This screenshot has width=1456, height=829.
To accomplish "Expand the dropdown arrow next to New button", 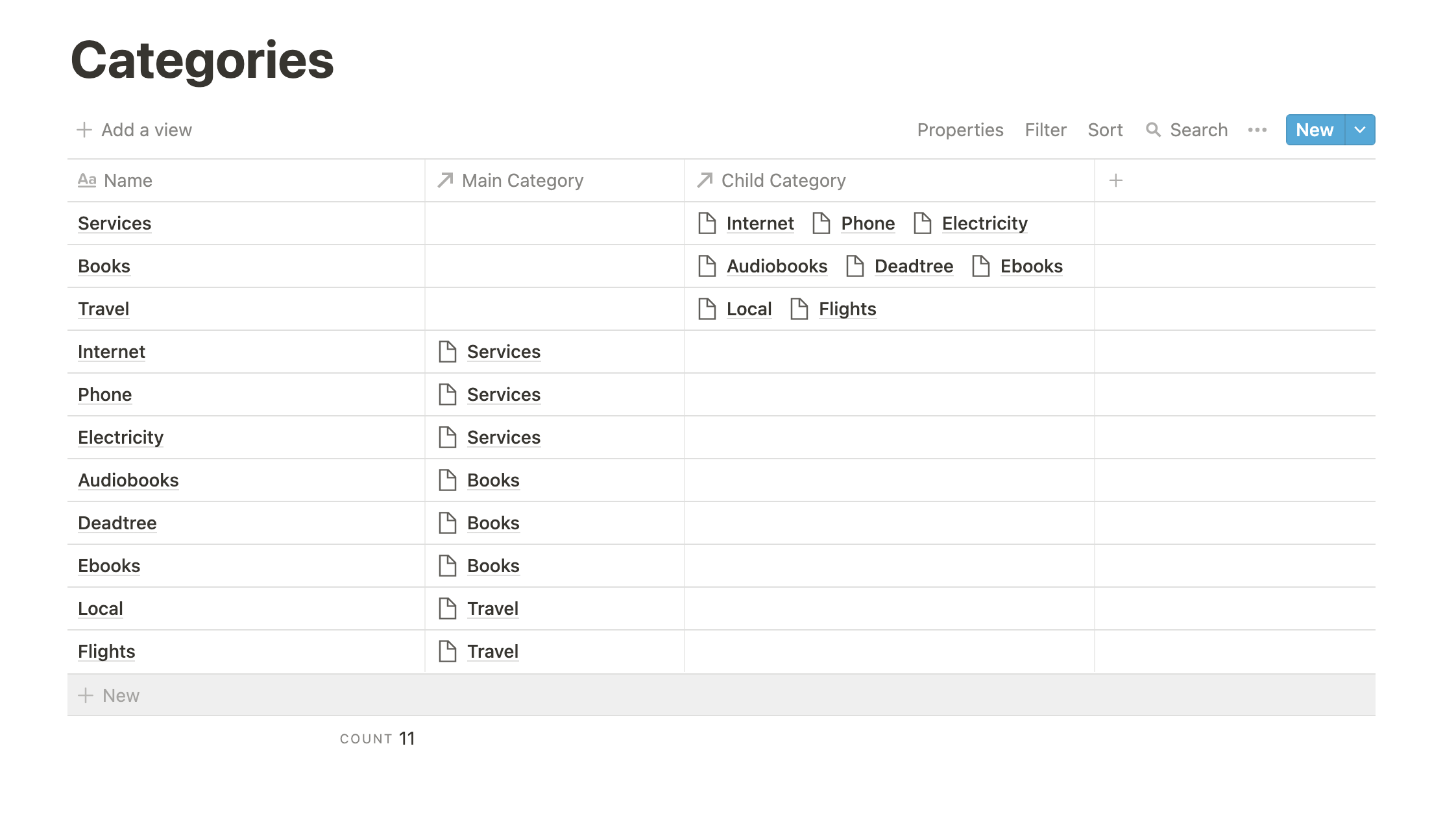I will pyautogui.click(x=1360, y=130).
